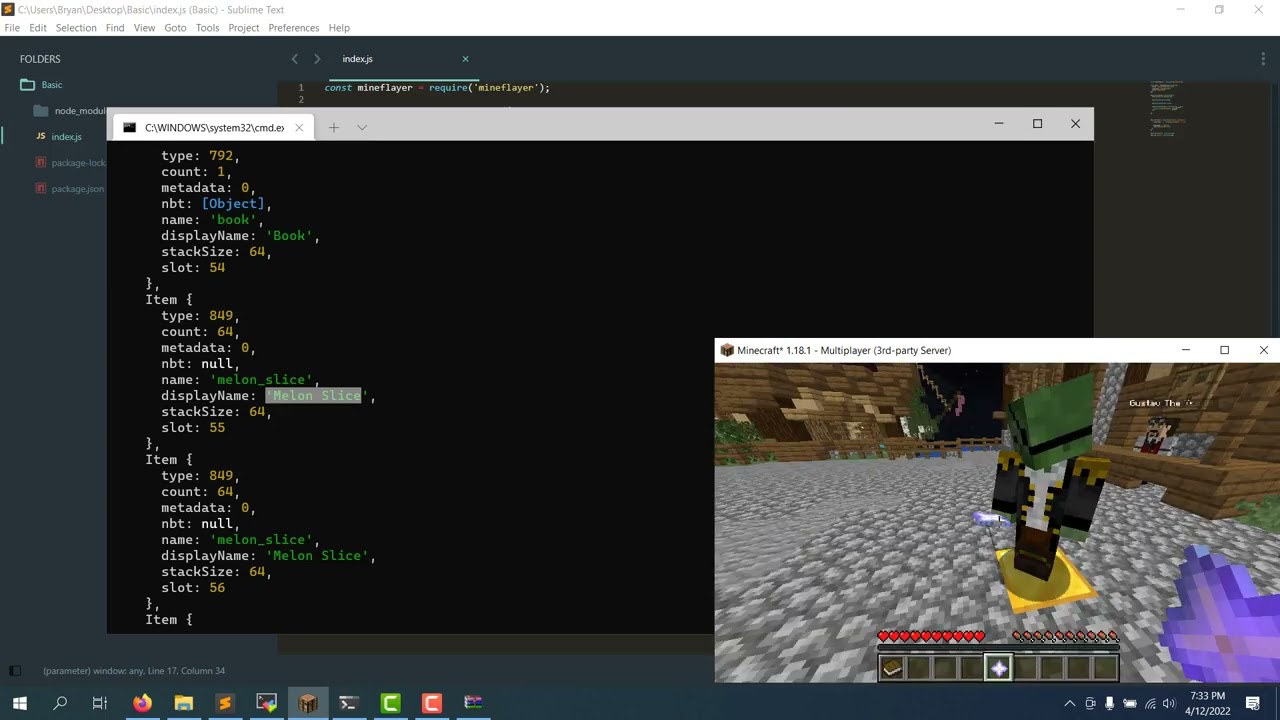
Task: Switch to Minecraft taskbar icon
Action: (x=307, y=703)
